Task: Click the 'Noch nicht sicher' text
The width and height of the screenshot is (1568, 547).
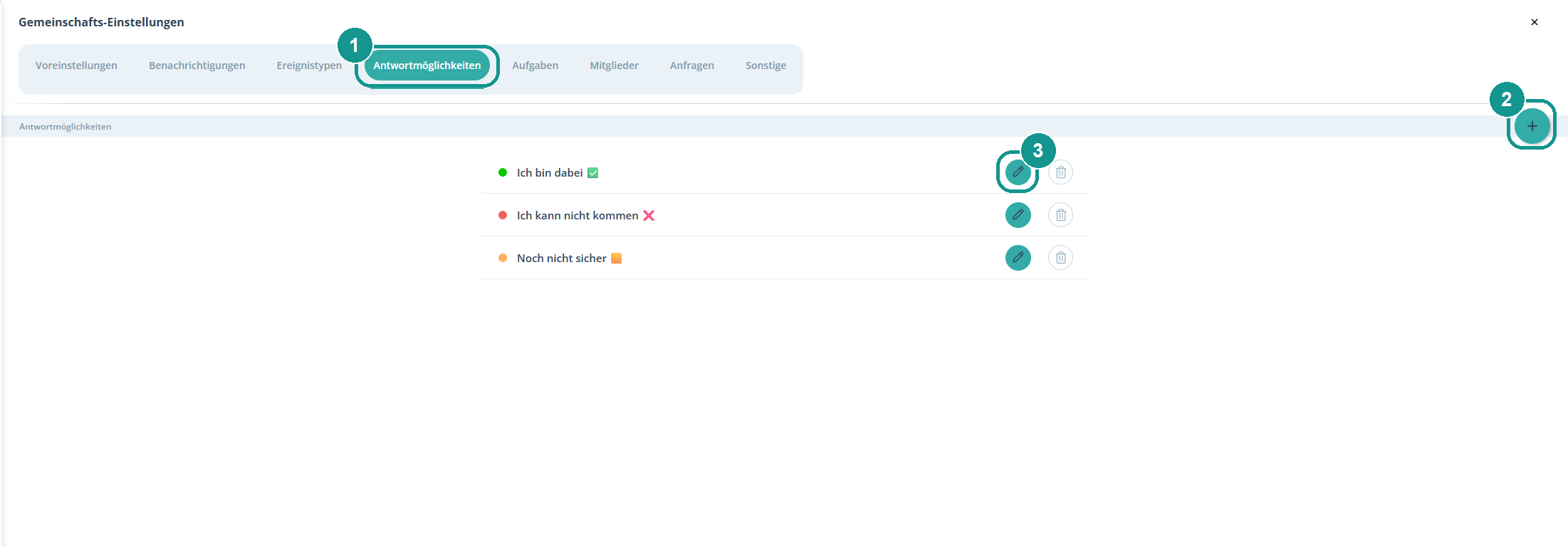Action: click(562, 259)
